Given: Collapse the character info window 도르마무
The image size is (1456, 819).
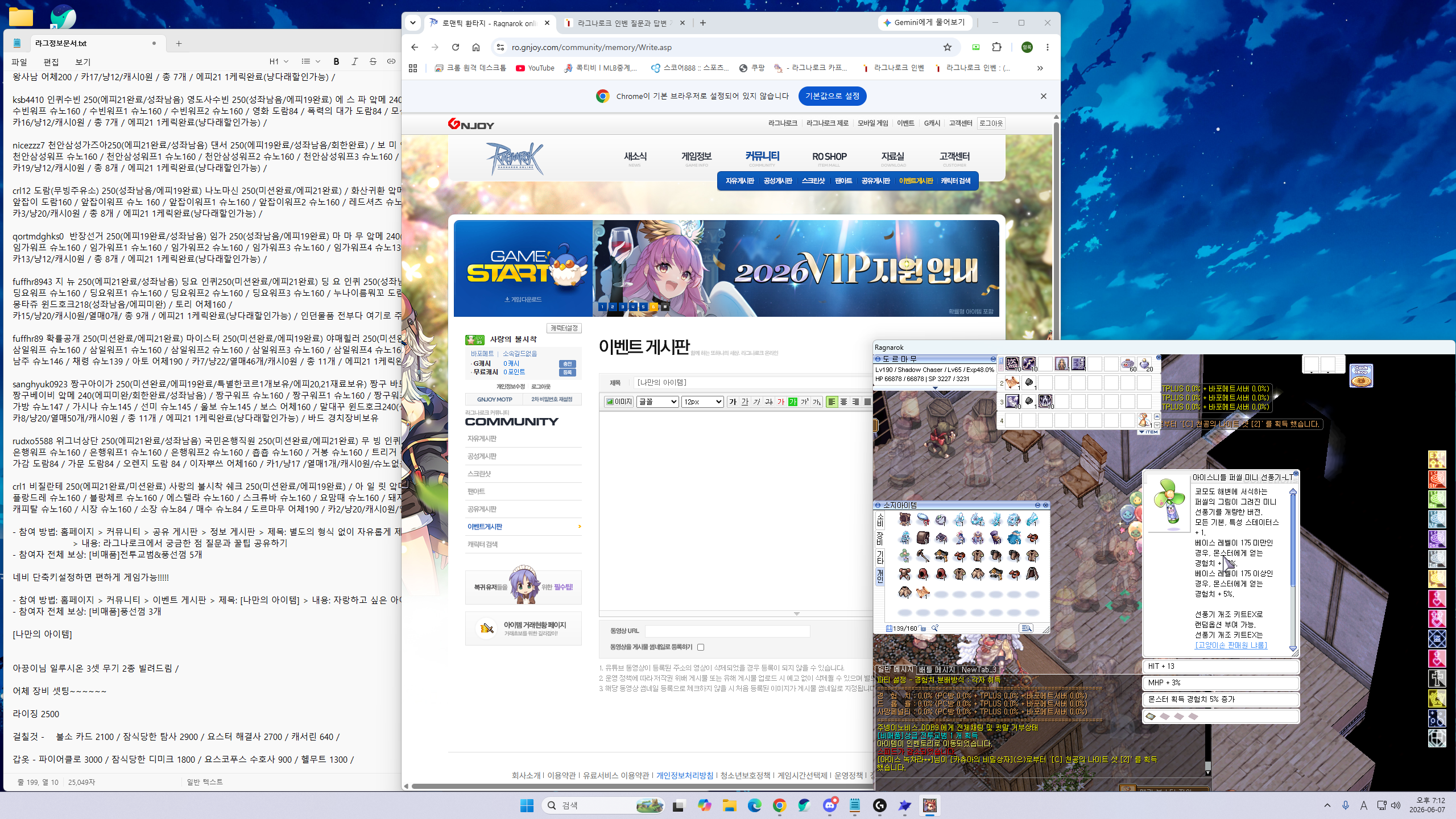Looking at the screenshot, I should 993,359.
